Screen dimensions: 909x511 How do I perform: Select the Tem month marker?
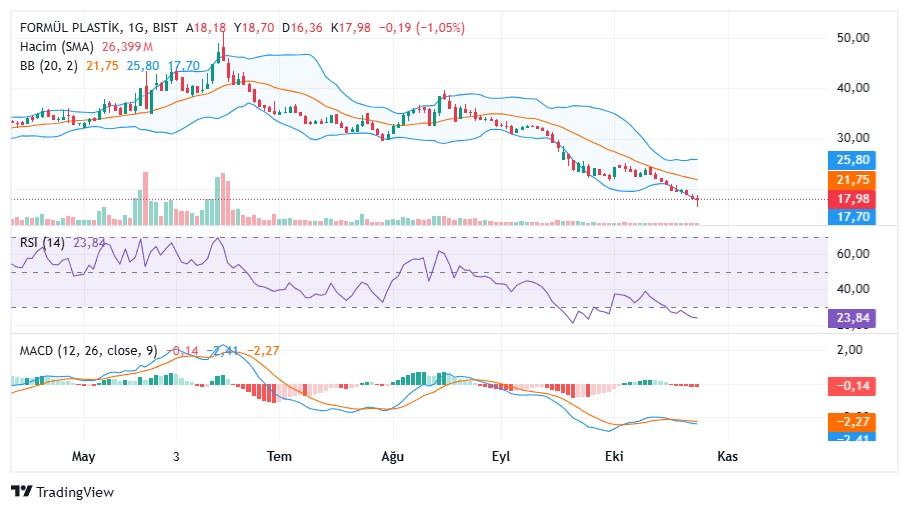pyautogui.click(x=279, y=456)
